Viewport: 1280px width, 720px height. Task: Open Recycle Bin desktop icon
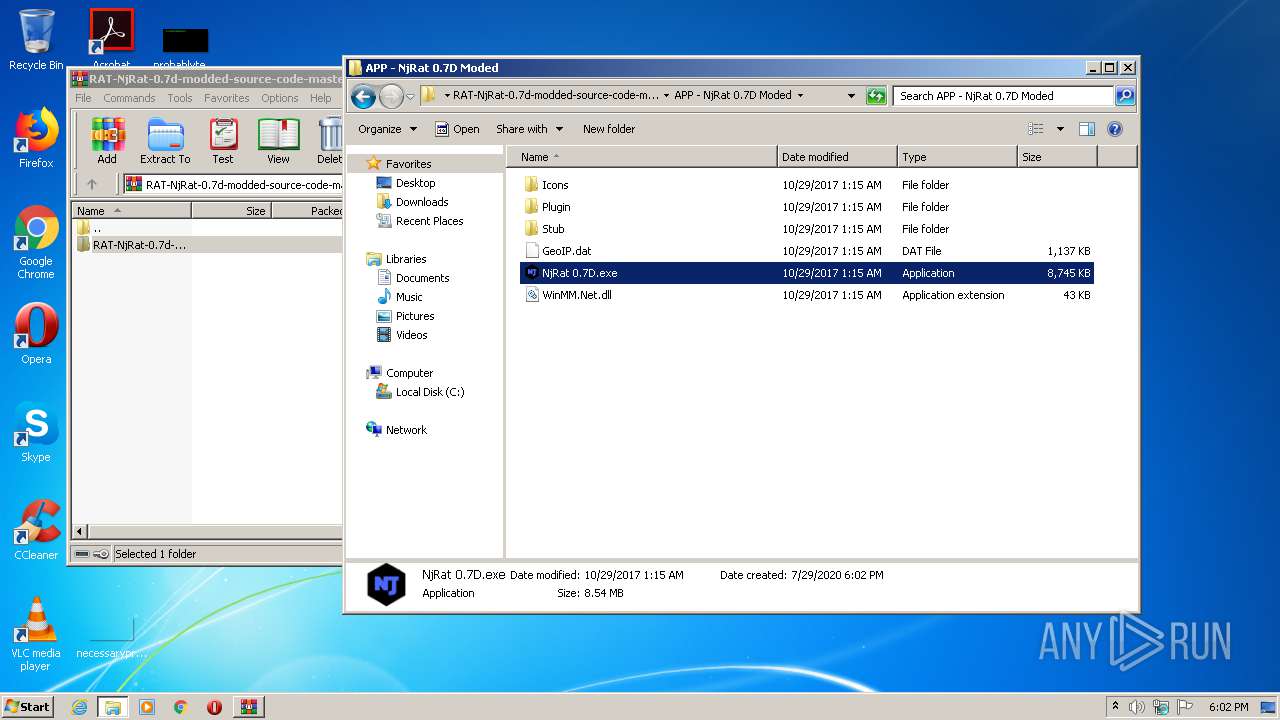(36, 40)
